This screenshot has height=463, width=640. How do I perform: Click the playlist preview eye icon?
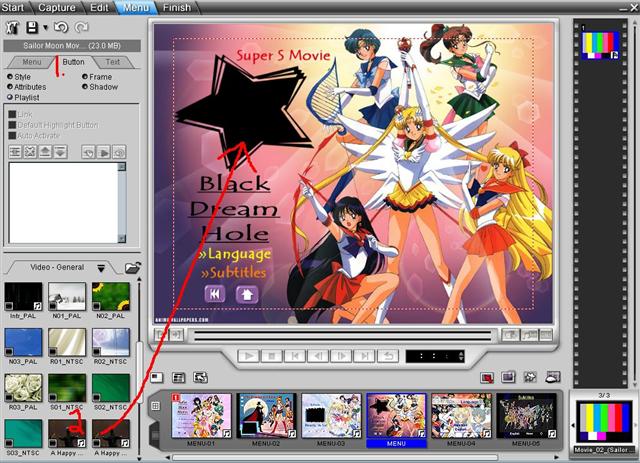tap(119, 152)
